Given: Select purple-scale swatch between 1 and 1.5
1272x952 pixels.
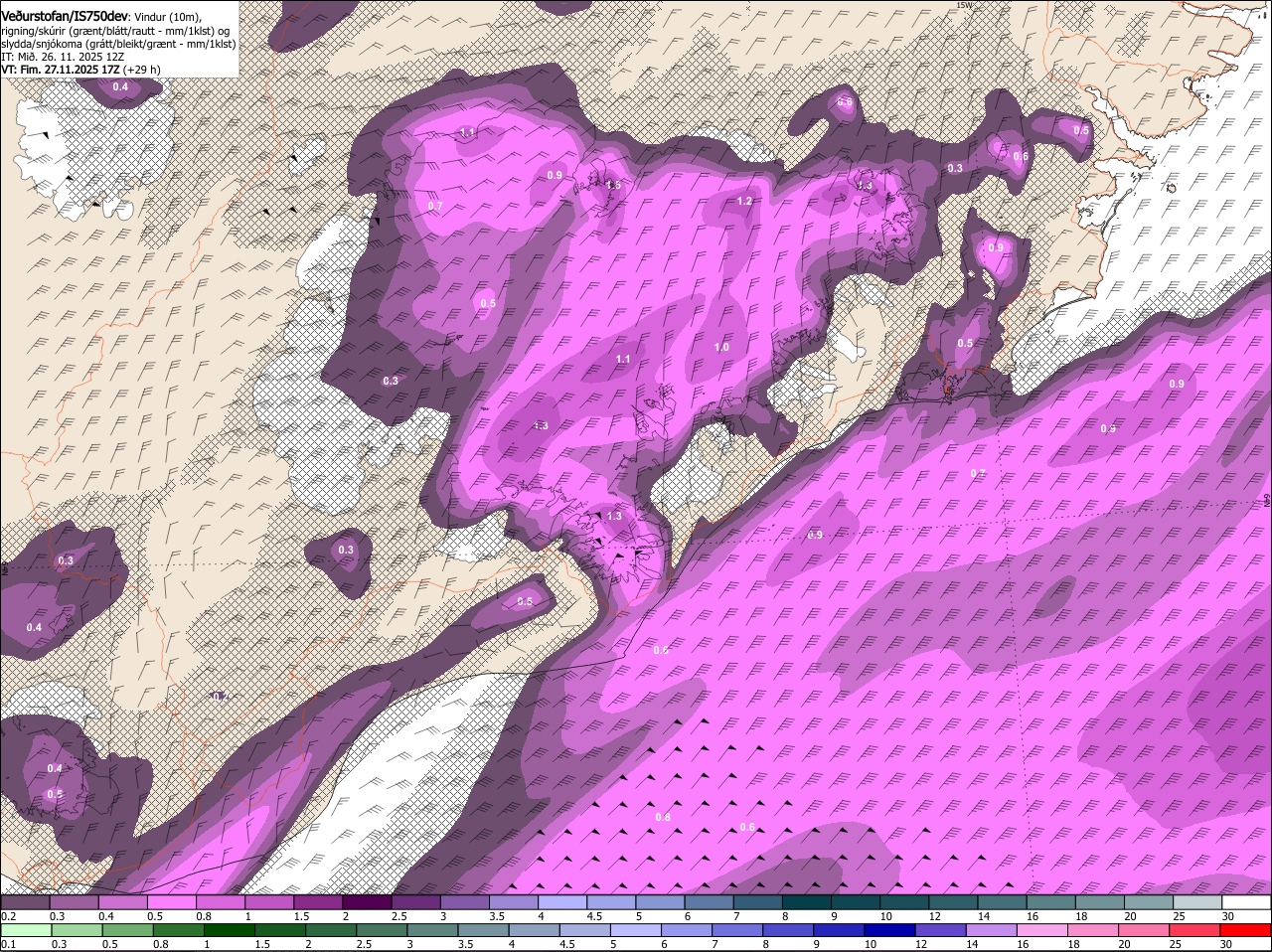Looking at the screenshot, I should pyautogui.click(x=268, y=902).
